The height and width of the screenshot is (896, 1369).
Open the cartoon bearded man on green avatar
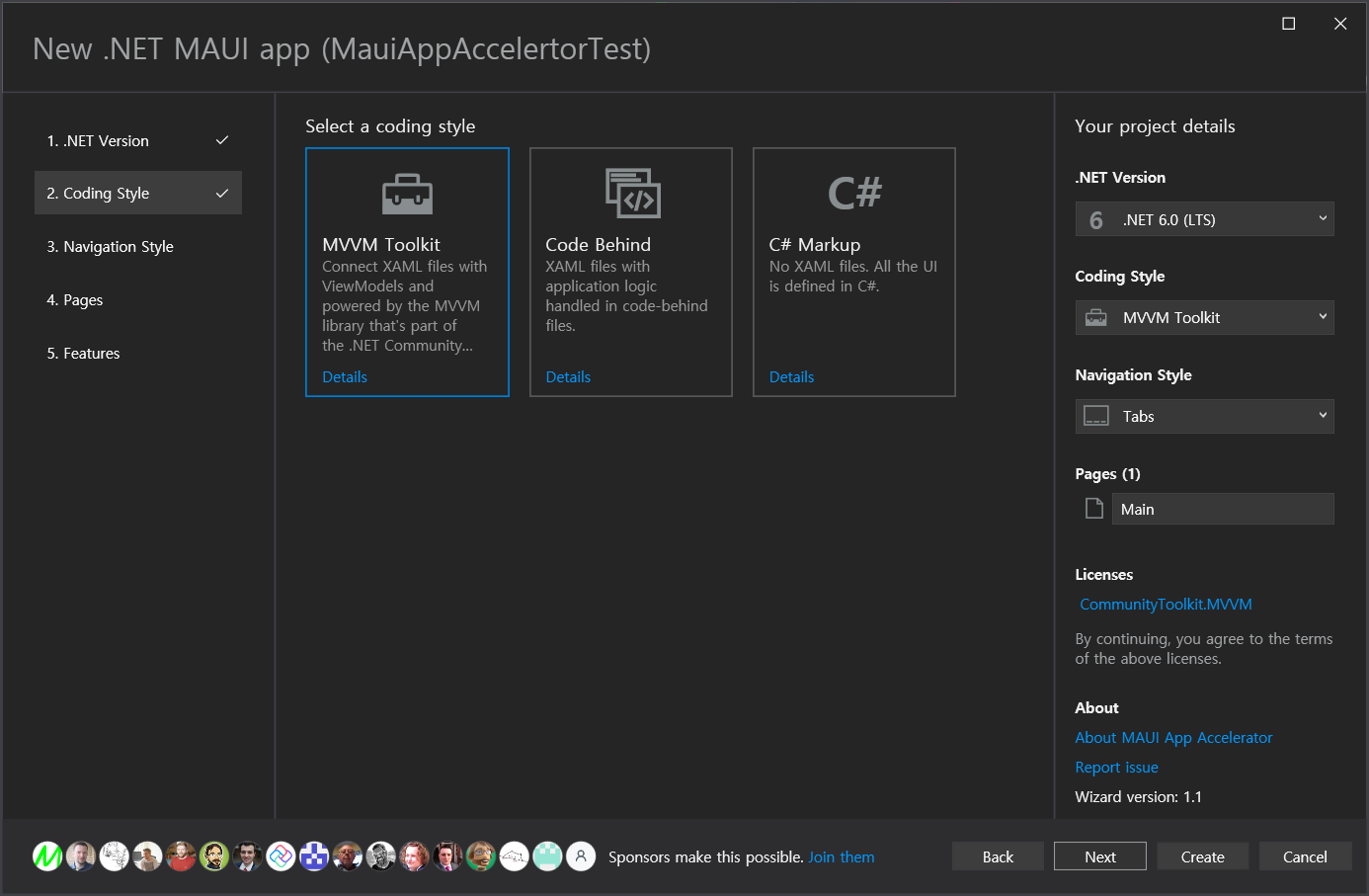(x=214, y=856)
